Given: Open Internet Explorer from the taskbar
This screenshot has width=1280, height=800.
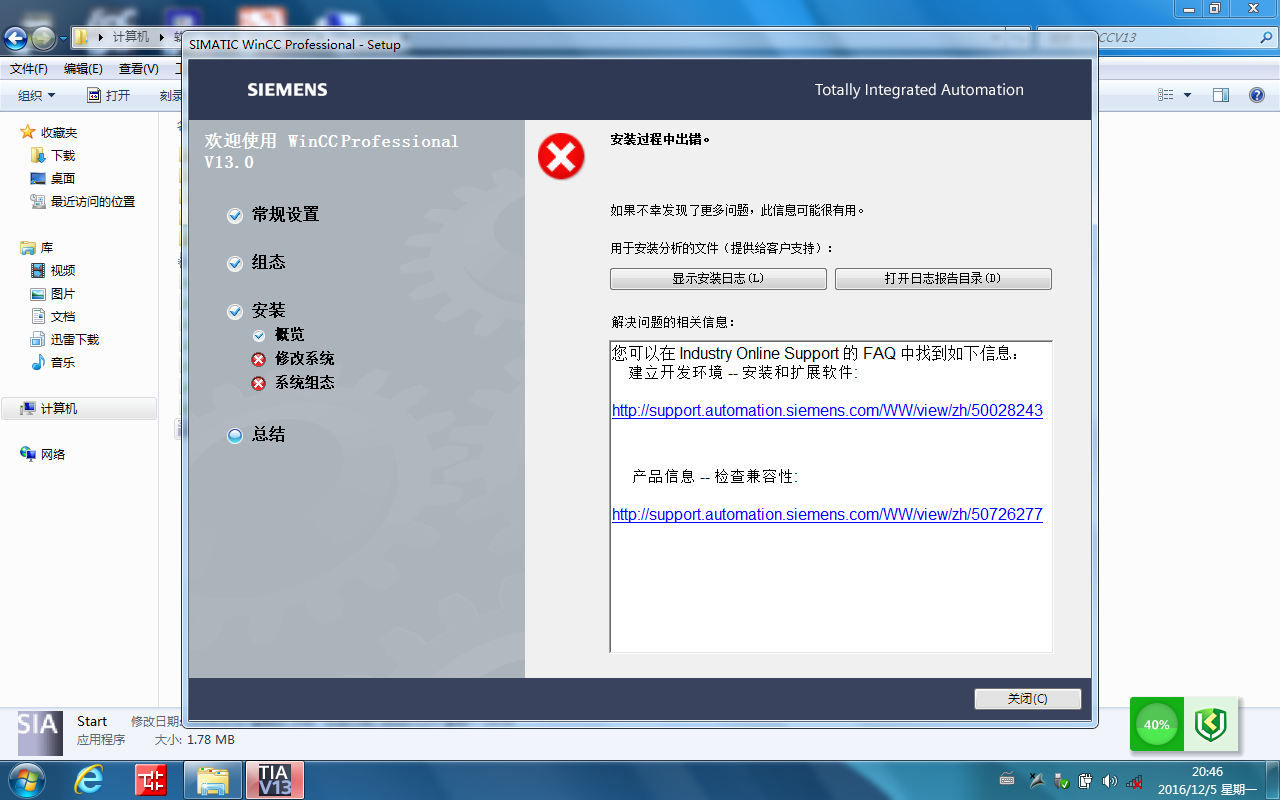Looking at the screenshot, I should pyautogui.click(x=89, y=780).
